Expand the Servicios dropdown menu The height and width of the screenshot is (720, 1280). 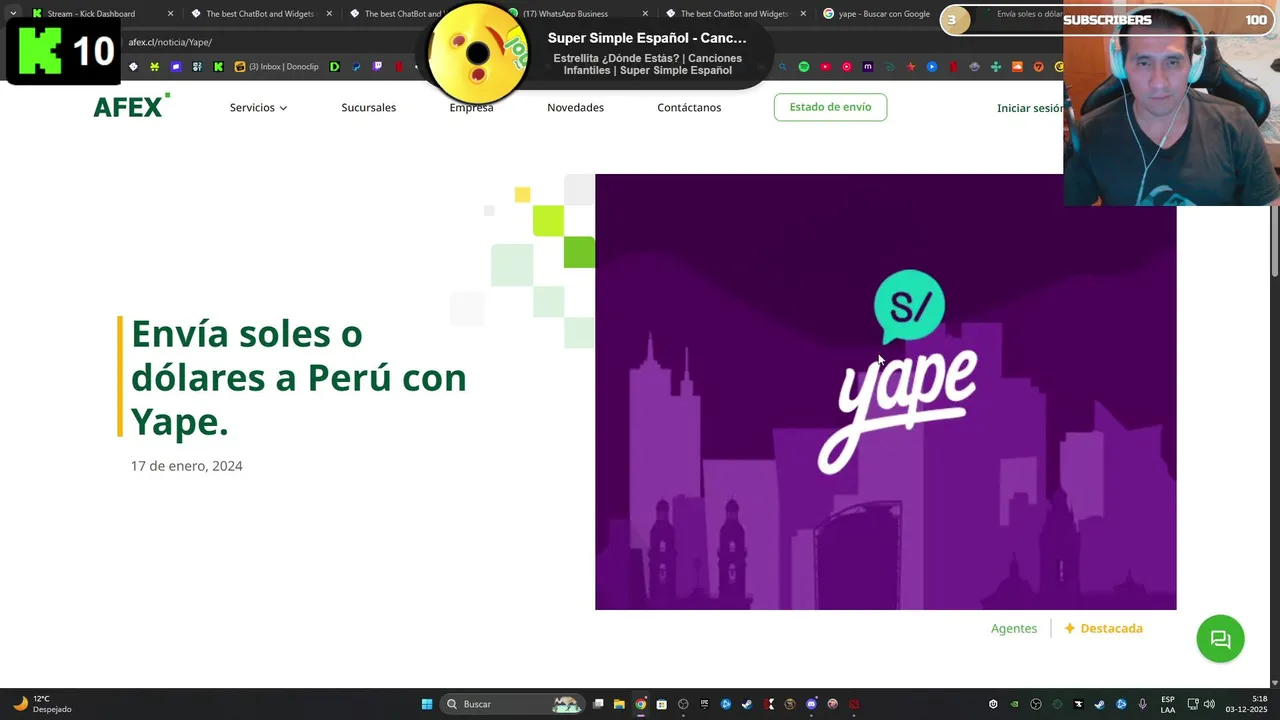pos(258,107)
